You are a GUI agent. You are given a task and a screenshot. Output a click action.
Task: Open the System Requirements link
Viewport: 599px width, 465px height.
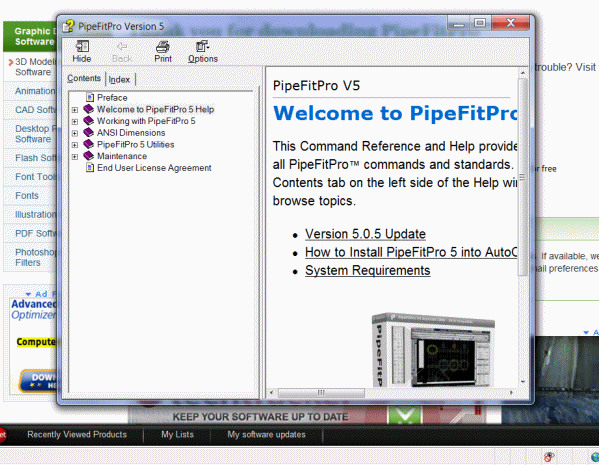click(367, 271)
